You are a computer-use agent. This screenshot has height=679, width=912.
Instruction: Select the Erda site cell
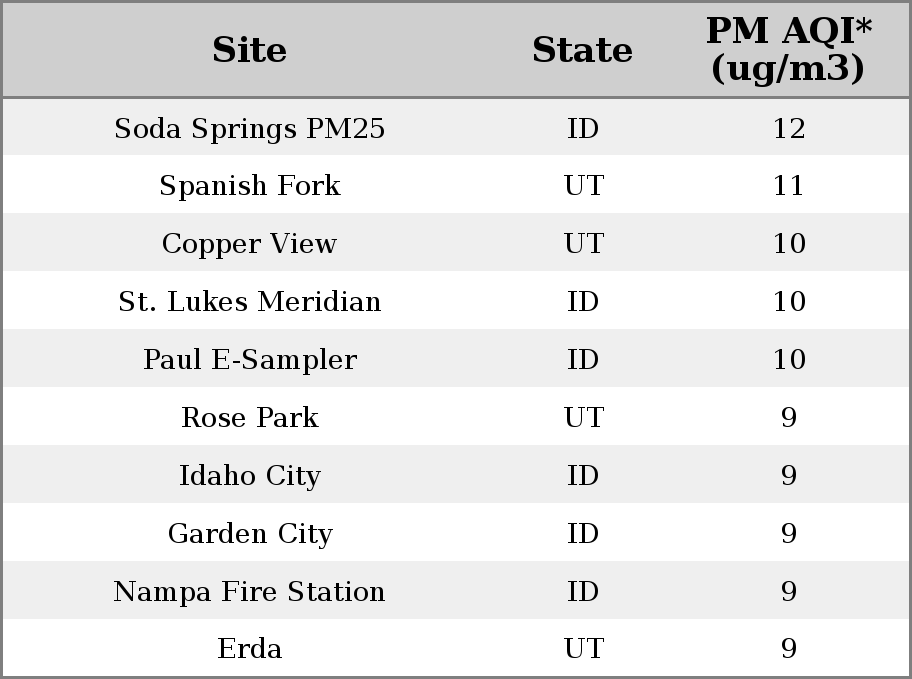(x=250, y=649)
